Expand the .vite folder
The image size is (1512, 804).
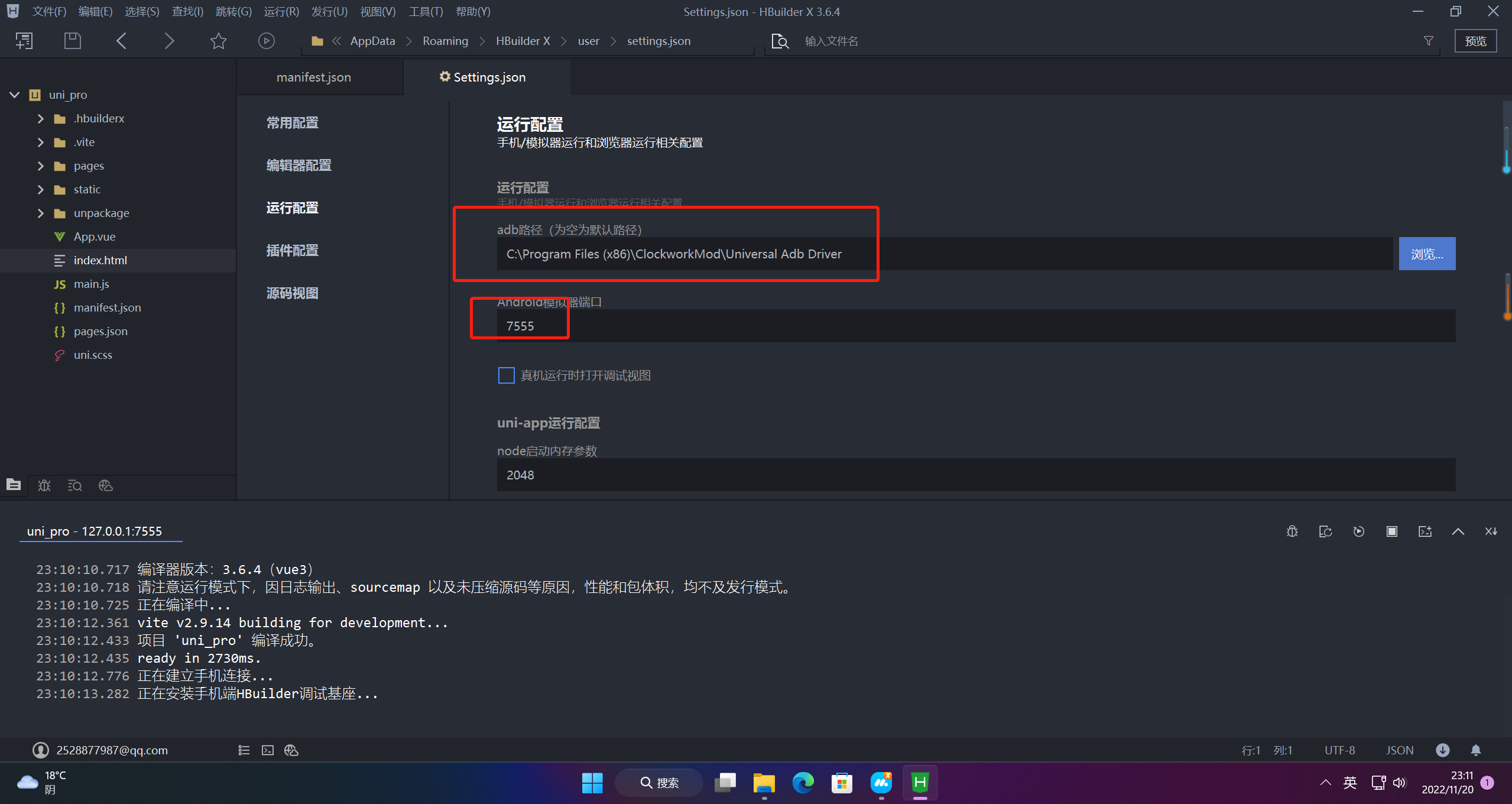pyautogui.click(x=40, y=142)
